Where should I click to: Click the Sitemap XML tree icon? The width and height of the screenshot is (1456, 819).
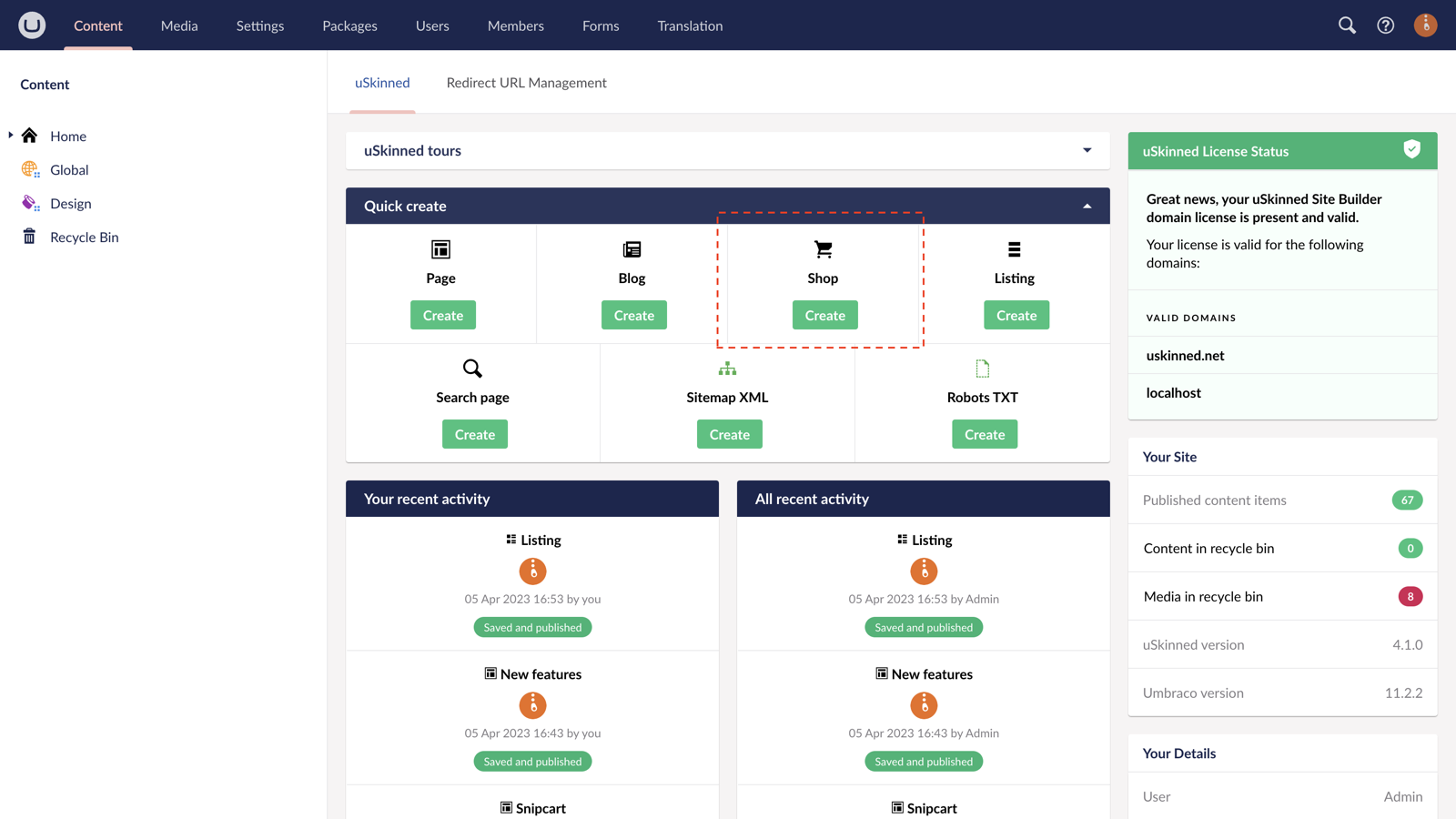tap(727, 369)
